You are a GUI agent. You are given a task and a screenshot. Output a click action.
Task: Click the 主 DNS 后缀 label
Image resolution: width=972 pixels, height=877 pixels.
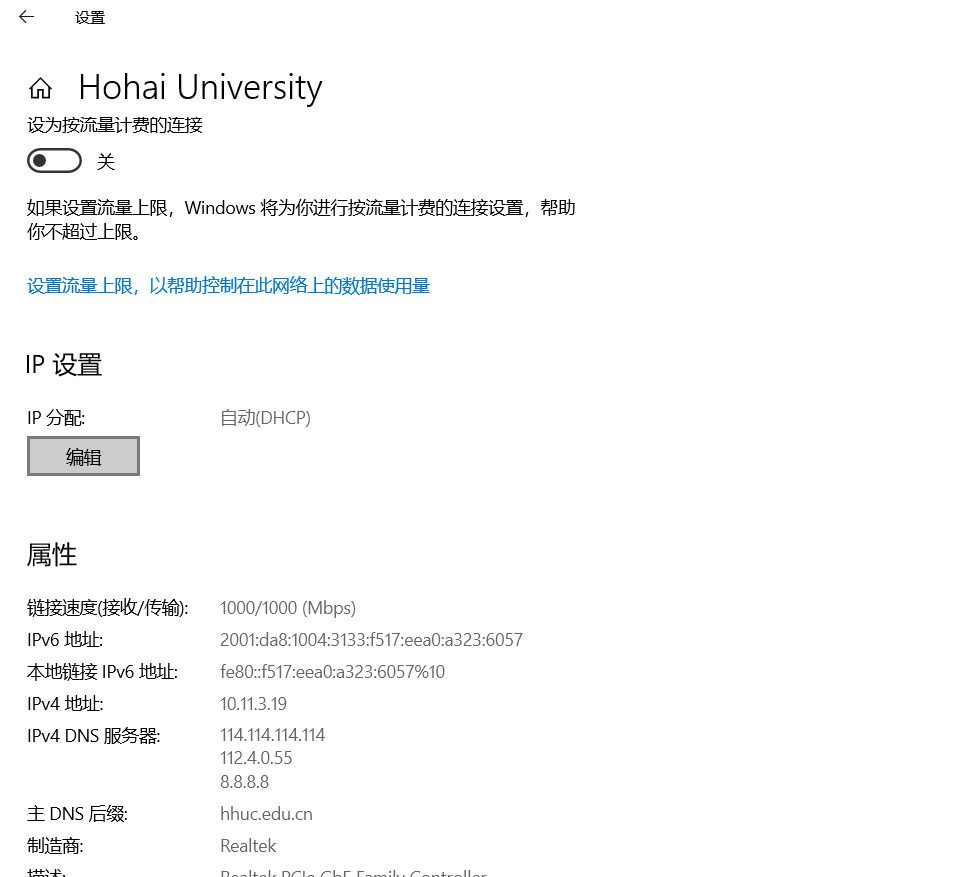coord(77,814)
